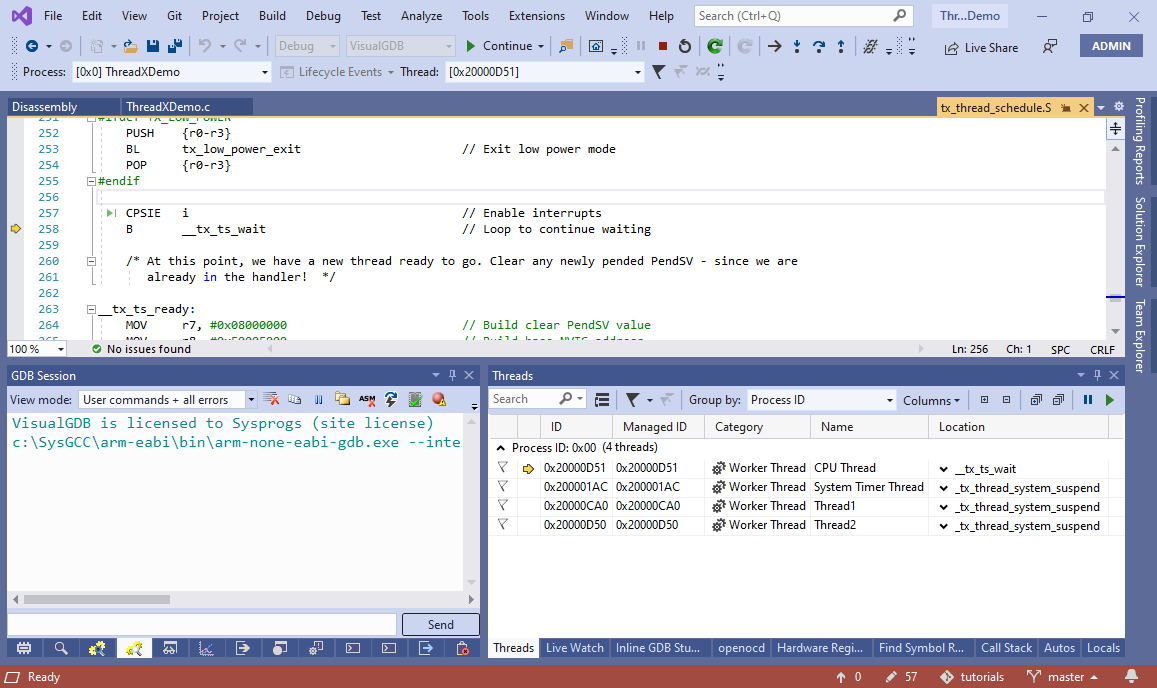Collapse the Process ID: 0x00 group

coord(501,447)
